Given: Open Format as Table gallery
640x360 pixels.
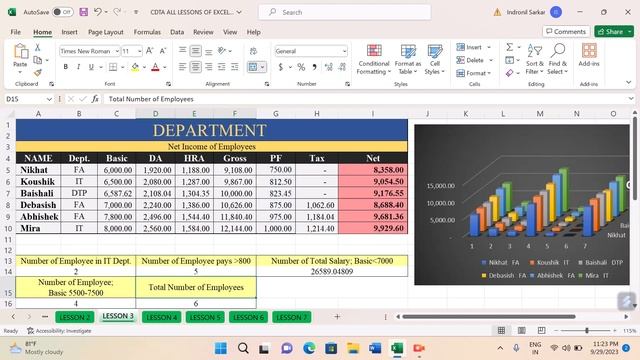Looking at the screenshot, I should [x=408, y=60].
